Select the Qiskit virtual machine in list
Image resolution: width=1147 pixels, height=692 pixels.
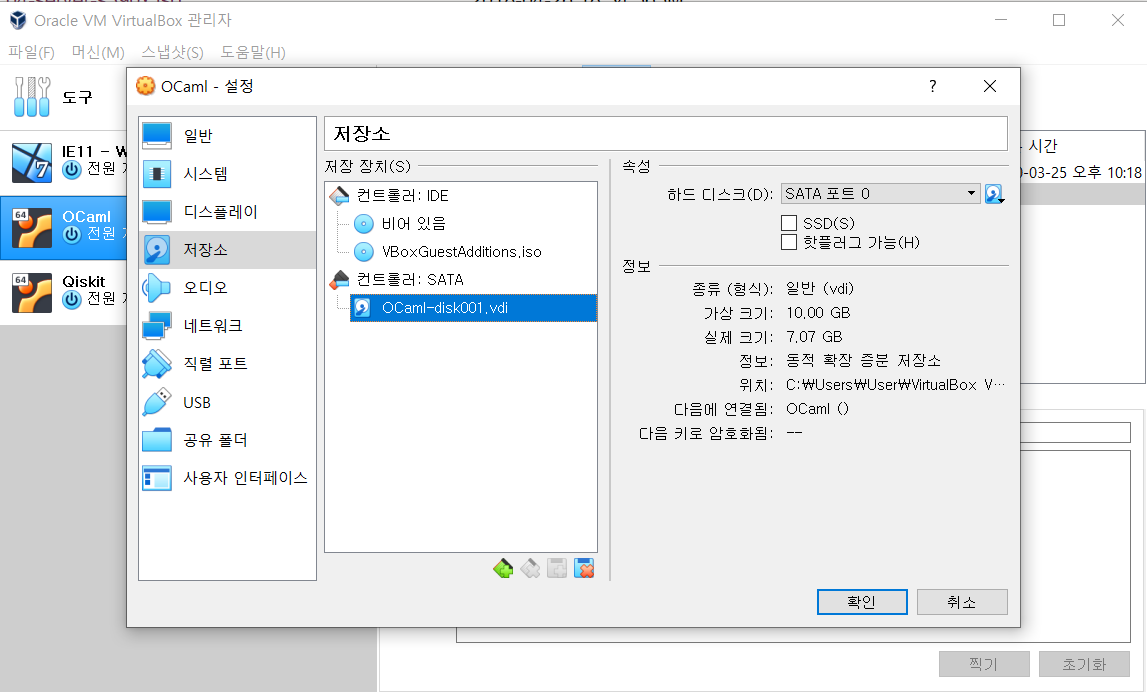click(x=64, y=292)
